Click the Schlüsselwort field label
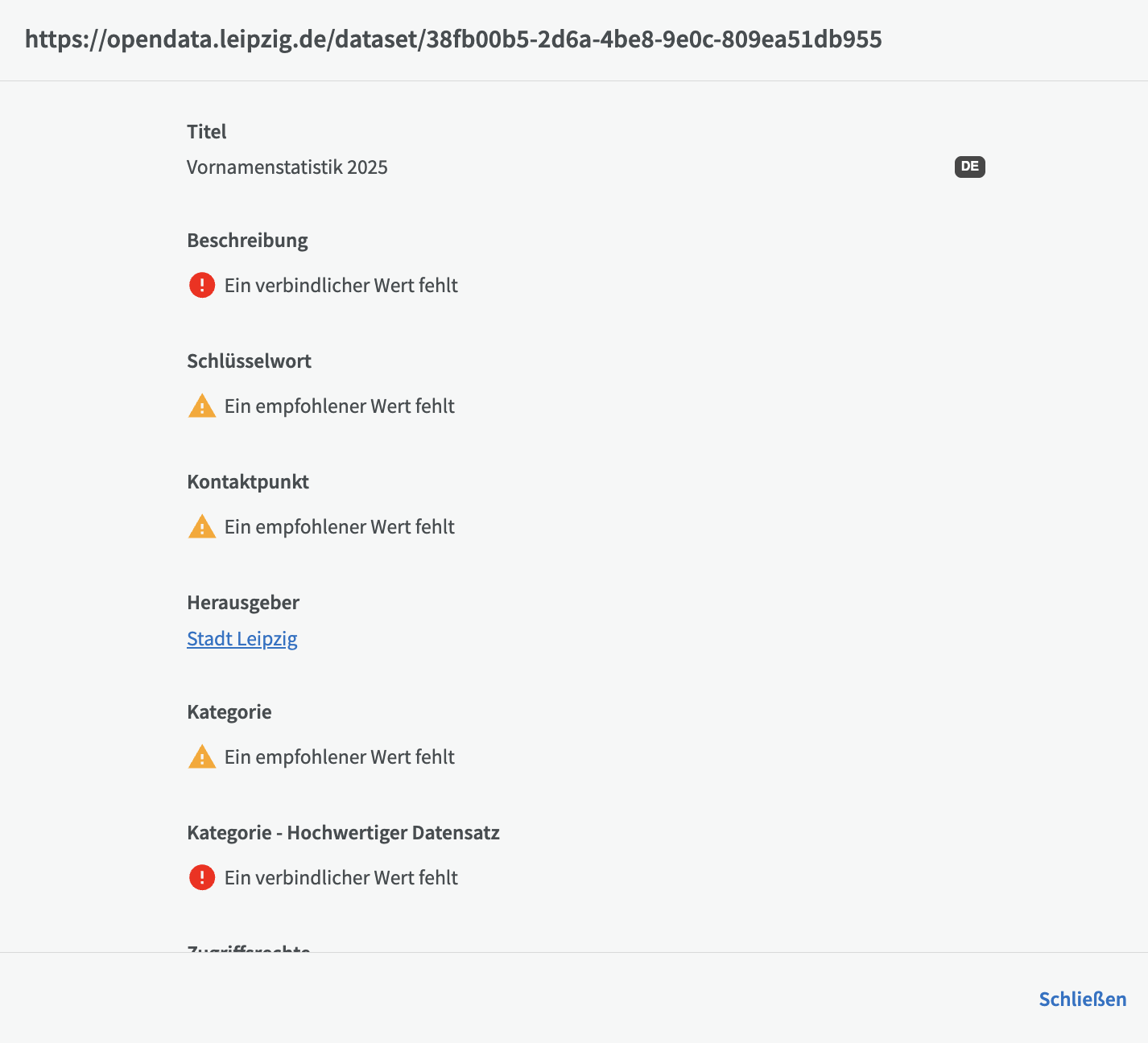1148x1043 pixels. coord(249,361)
